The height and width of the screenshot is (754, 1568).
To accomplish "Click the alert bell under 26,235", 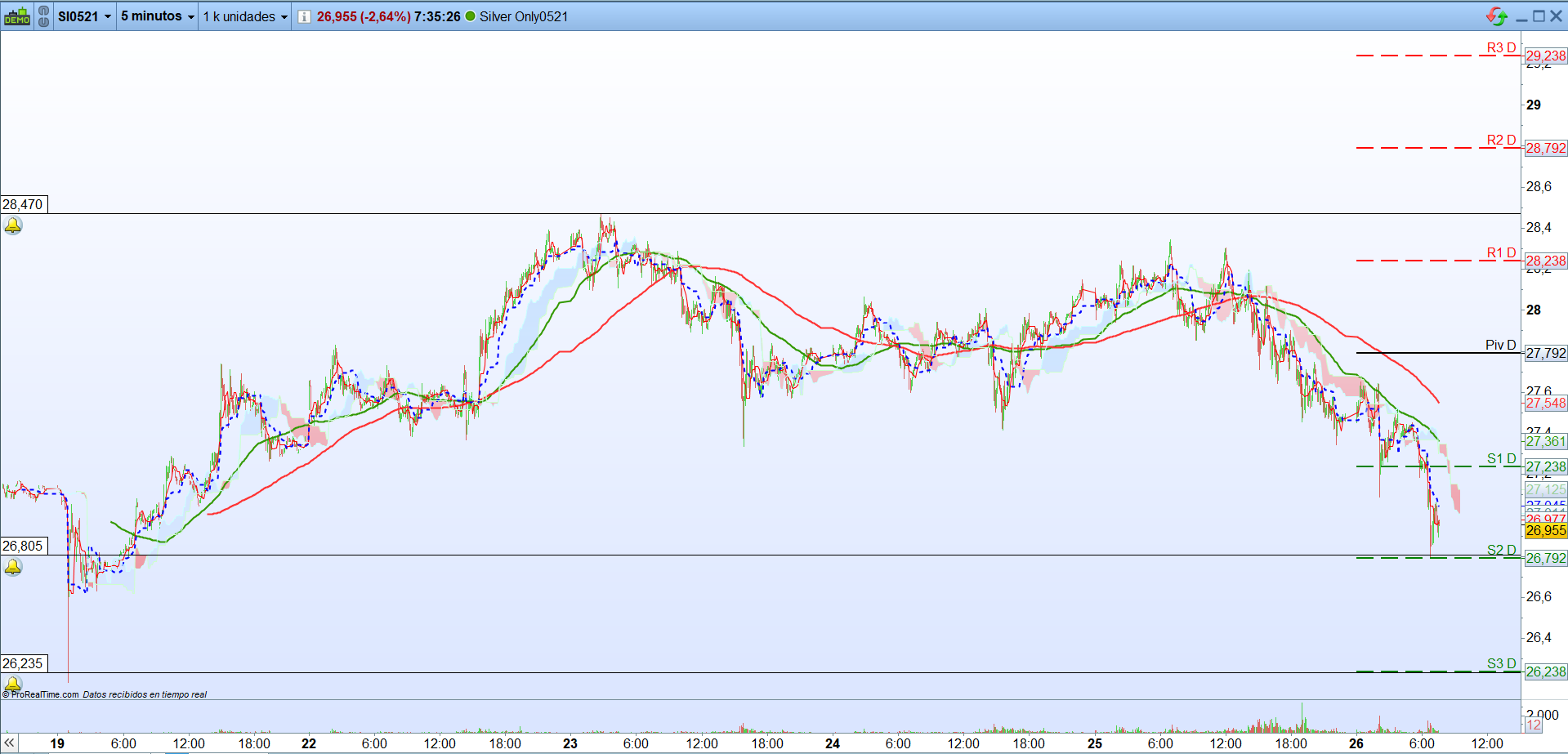I will point(13,683).
